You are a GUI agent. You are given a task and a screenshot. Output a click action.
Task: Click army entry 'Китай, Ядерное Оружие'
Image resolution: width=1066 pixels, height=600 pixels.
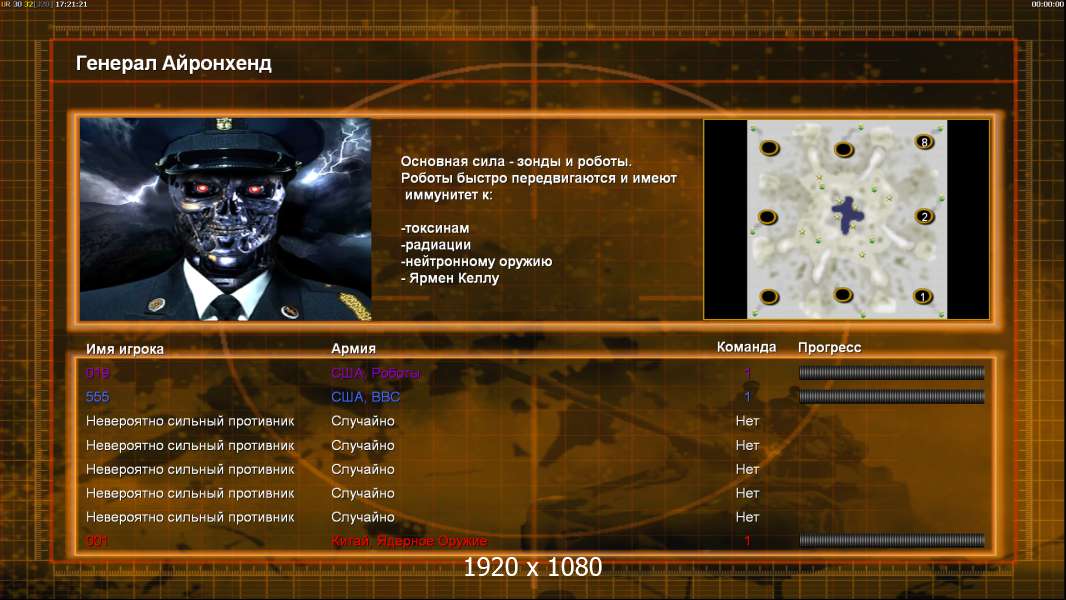(x=409, y=541)
